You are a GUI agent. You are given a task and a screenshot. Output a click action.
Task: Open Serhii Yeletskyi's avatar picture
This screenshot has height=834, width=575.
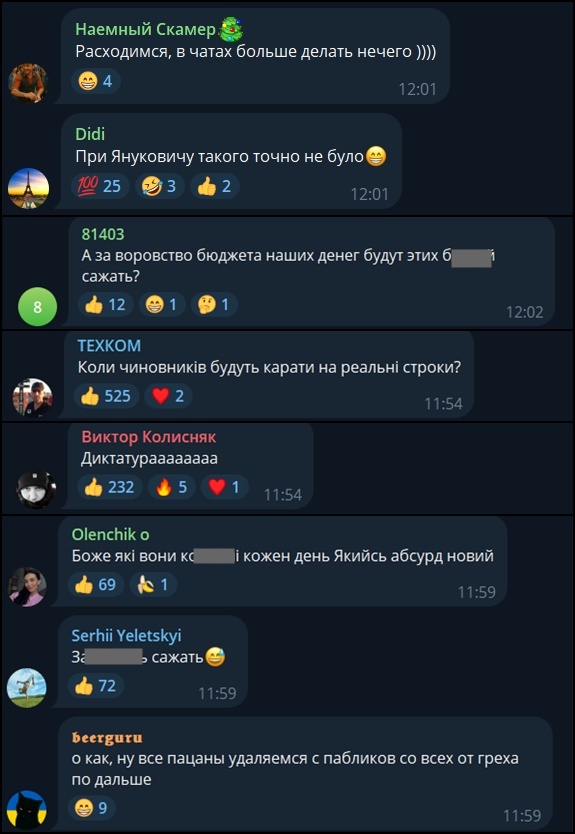point(27,688)
